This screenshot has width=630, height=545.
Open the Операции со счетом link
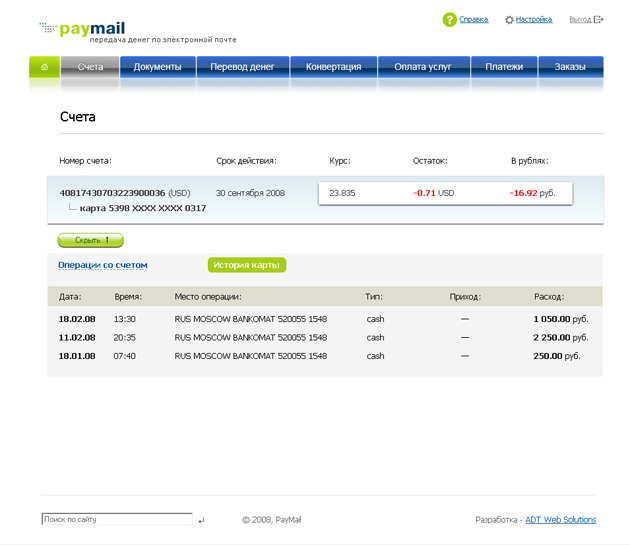[103, 265]
